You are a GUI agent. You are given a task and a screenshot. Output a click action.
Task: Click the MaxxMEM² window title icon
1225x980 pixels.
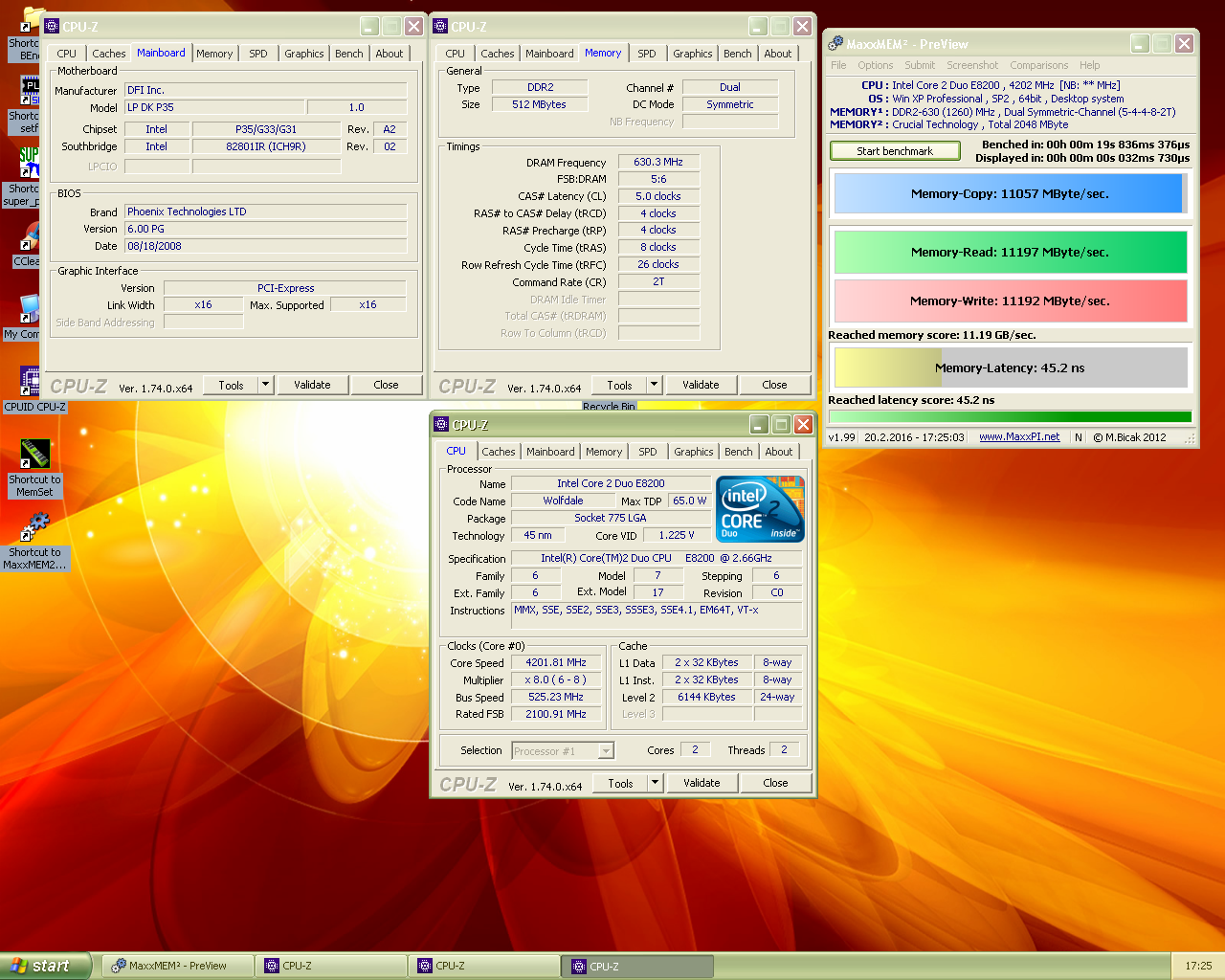835,44
